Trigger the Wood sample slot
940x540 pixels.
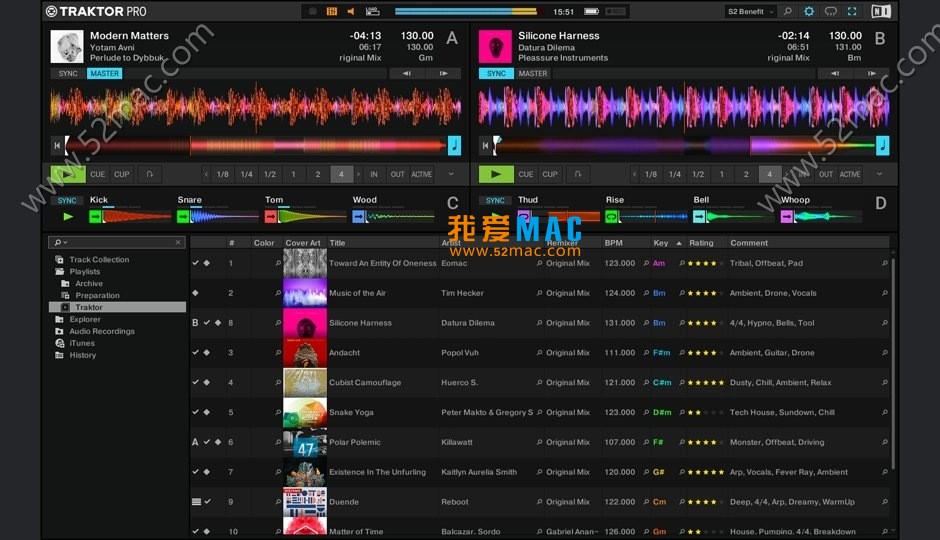point(358,217)
